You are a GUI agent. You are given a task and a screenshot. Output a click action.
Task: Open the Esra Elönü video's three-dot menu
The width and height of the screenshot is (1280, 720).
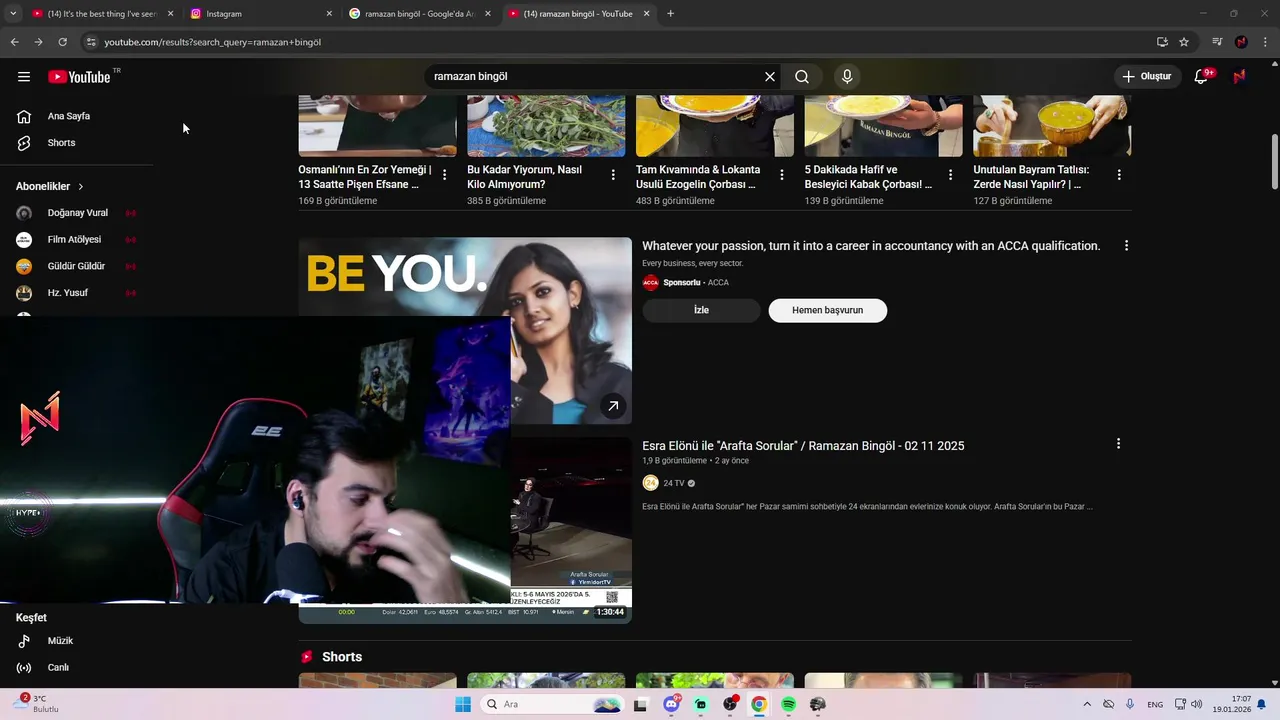pyautogui.click(x=1118, y=444)
